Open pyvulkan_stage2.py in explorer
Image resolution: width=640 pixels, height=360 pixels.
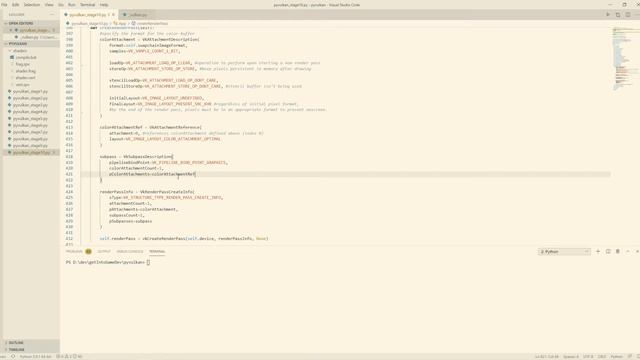[30, 98]
